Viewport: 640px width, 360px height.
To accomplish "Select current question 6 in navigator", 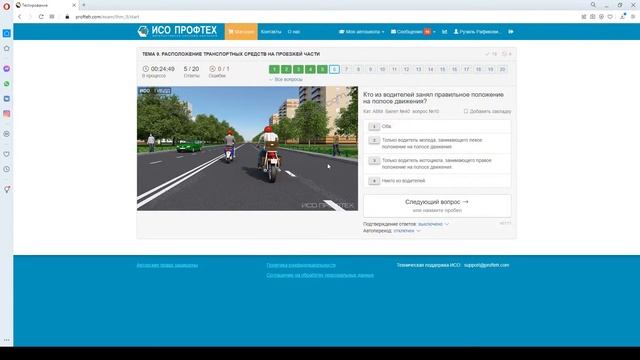I will coord(334,69).
